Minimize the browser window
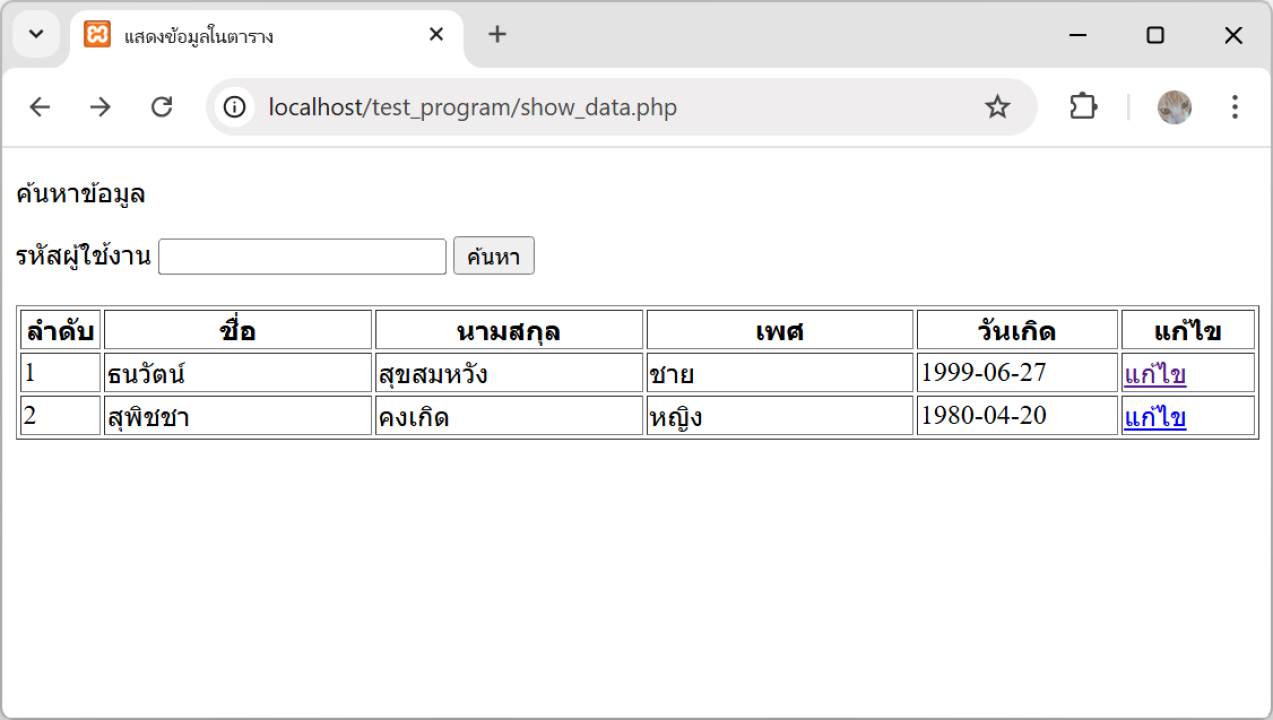The height and width of the screenshot is (720, 1273). [1078, 35]
